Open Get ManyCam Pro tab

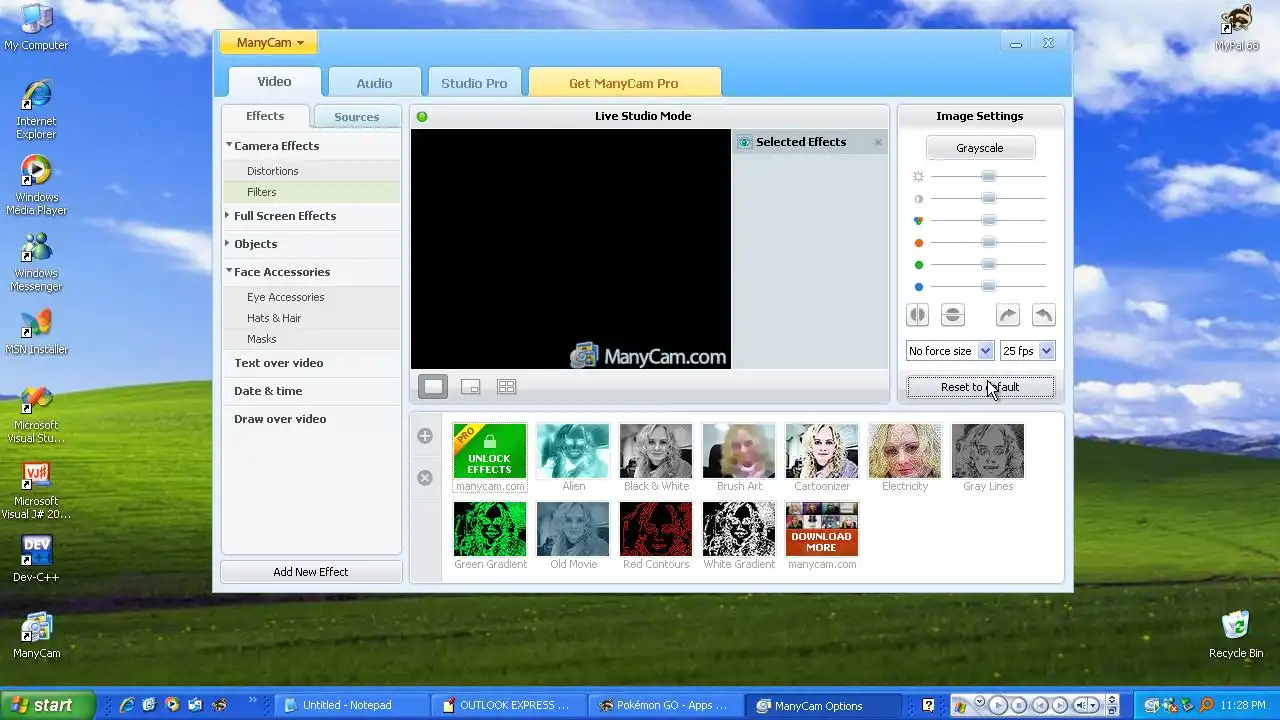pos(624,83)
